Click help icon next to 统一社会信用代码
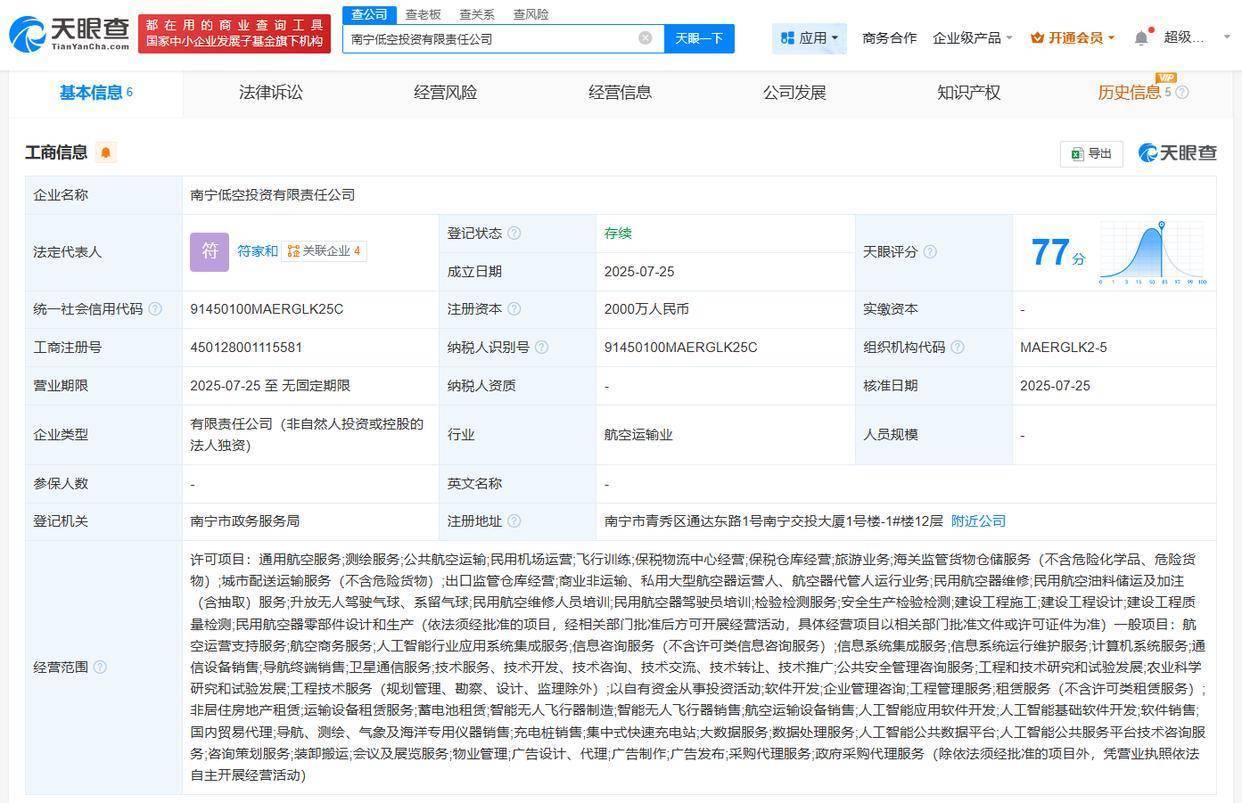The height and width of the screenshot is (803, 1242). (155, 309)
